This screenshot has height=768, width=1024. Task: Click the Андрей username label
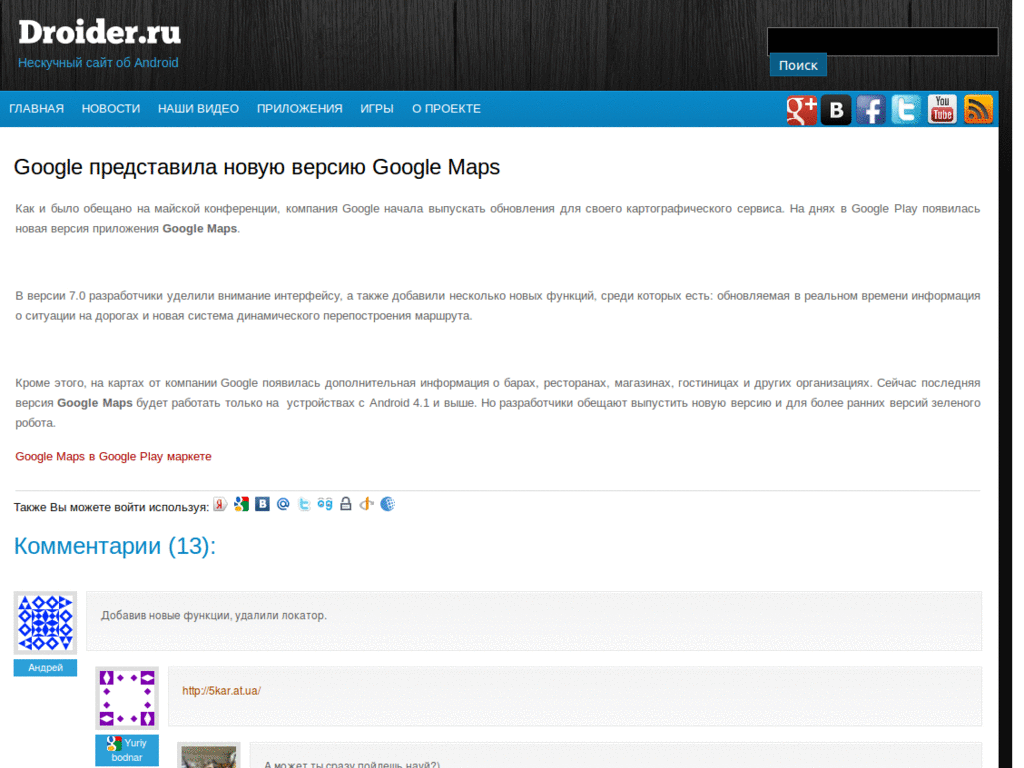point(45,667)
